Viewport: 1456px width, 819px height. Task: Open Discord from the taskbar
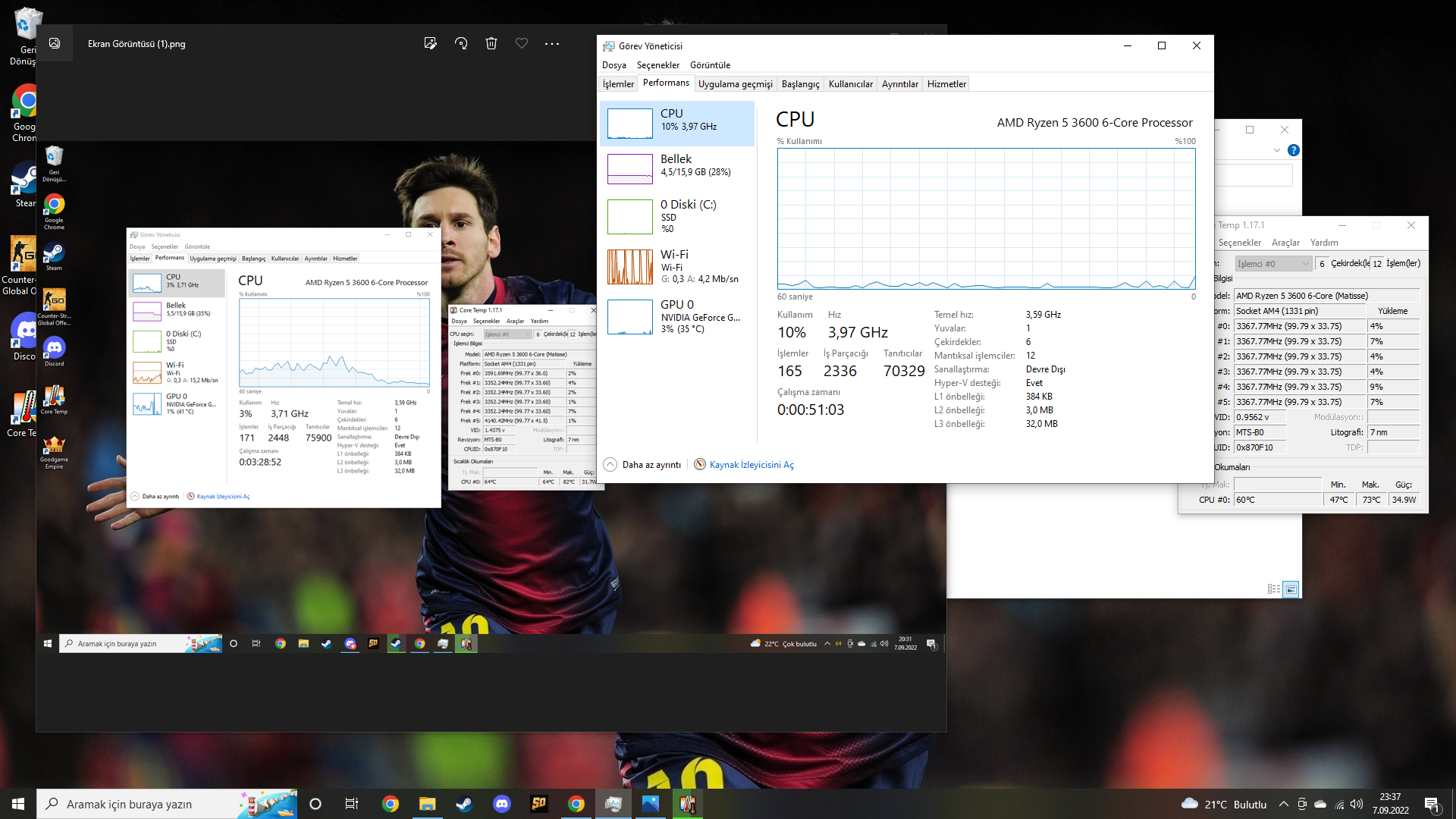click(x=502, y=804)
